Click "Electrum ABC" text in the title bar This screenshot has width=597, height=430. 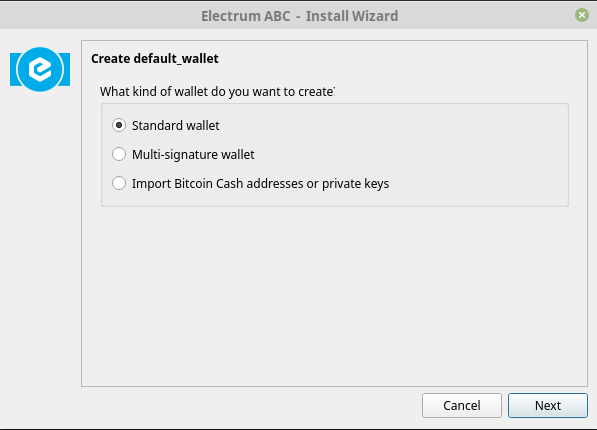(x=246, y=16)
